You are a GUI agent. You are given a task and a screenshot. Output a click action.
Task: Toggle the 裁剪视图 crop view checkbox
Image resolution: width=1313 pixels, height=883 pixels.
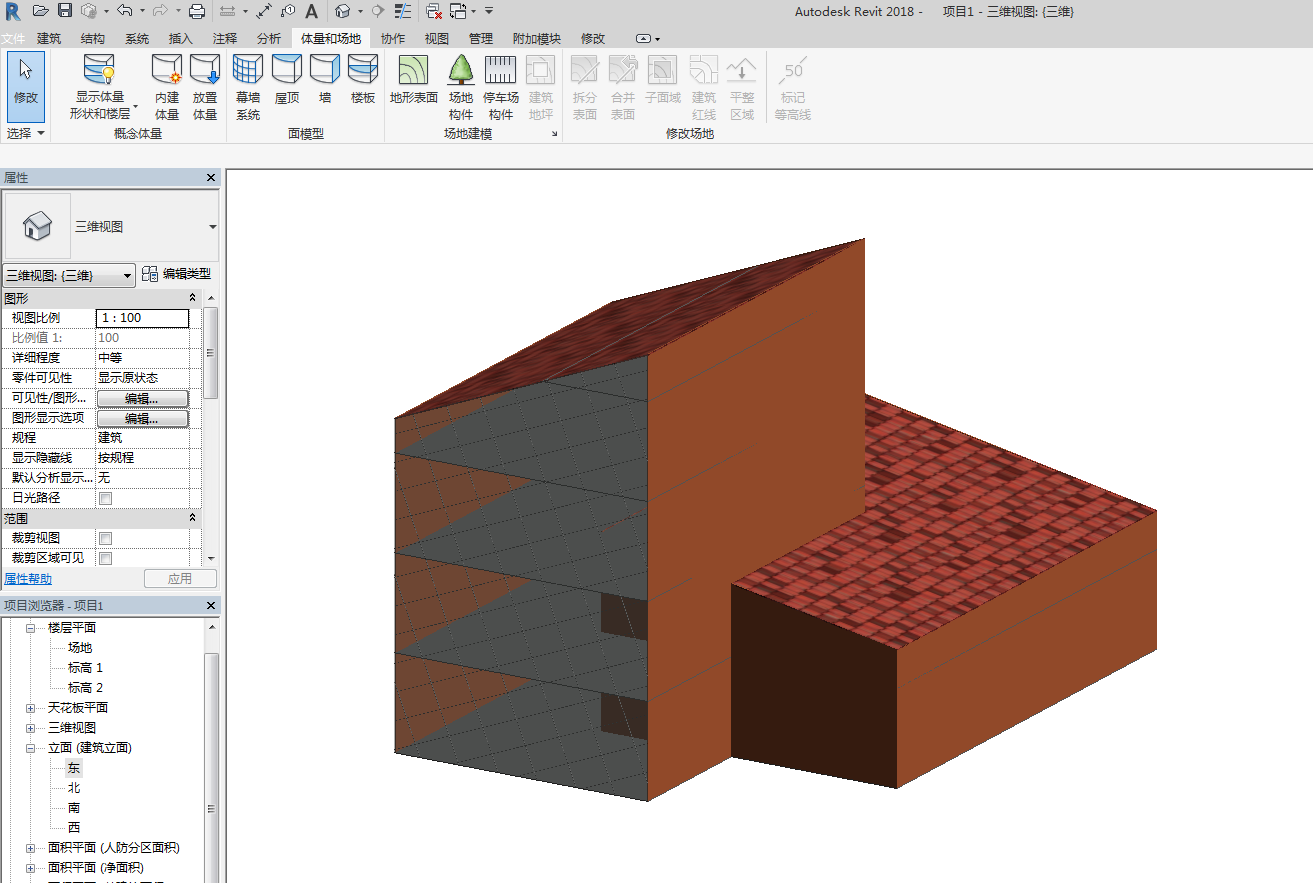(x=106, y=538)
